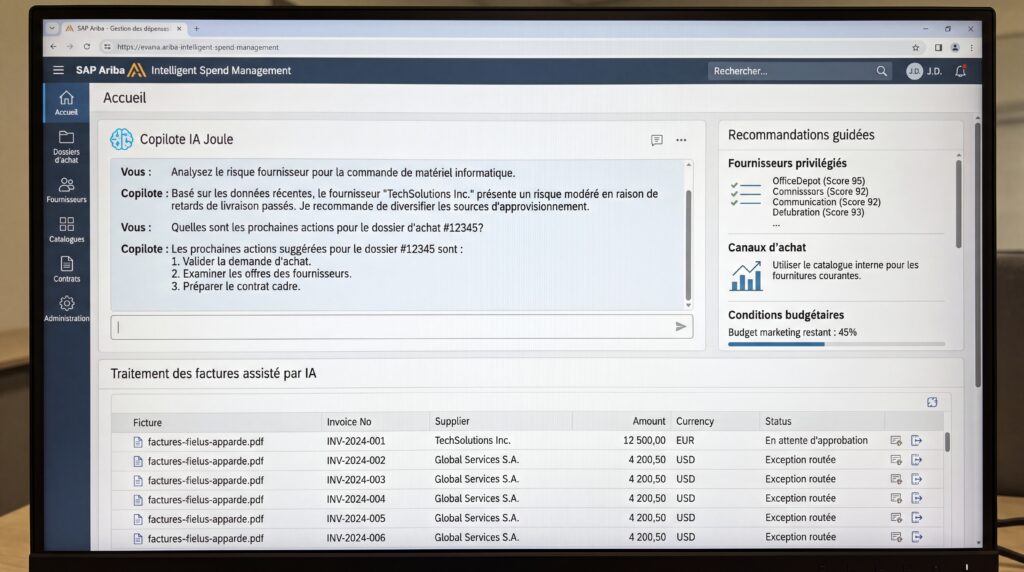Open factures-fielus-apparde.pdf for INV-2024-001
1024x572 pixels.
(205, 442)
